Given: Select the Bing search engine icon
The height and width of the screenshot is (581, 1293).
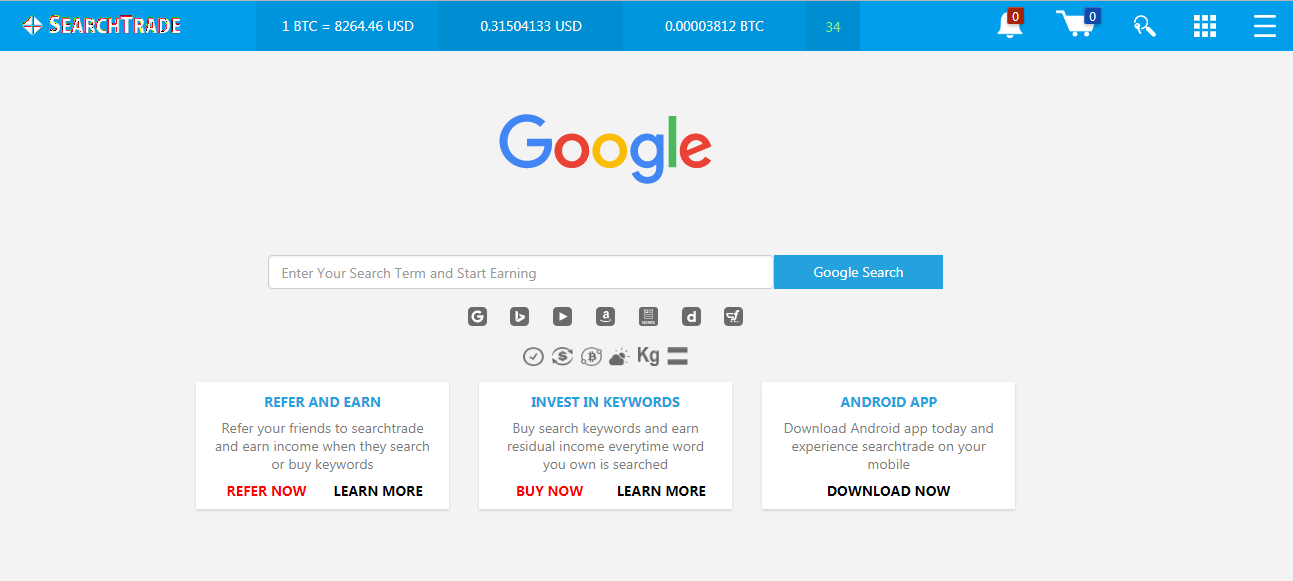Looking at the screenshot, I should click(x=519, y=316).
